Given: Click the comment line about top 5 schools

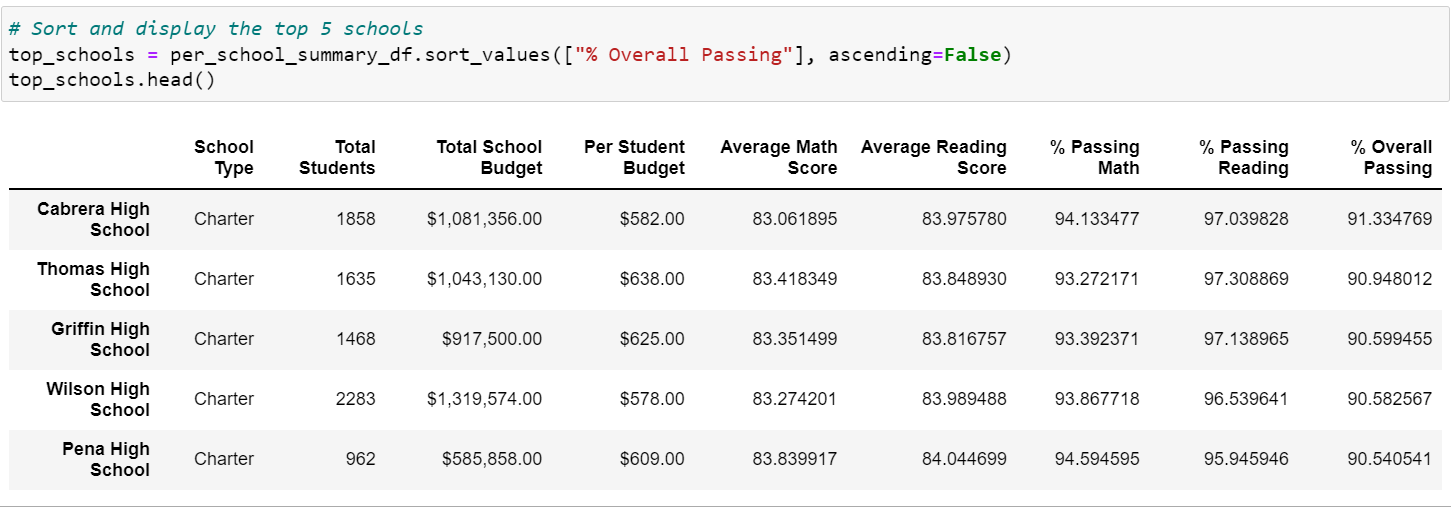Looking at the screenshot, I should pyautogui.click(x=215, y=29).
